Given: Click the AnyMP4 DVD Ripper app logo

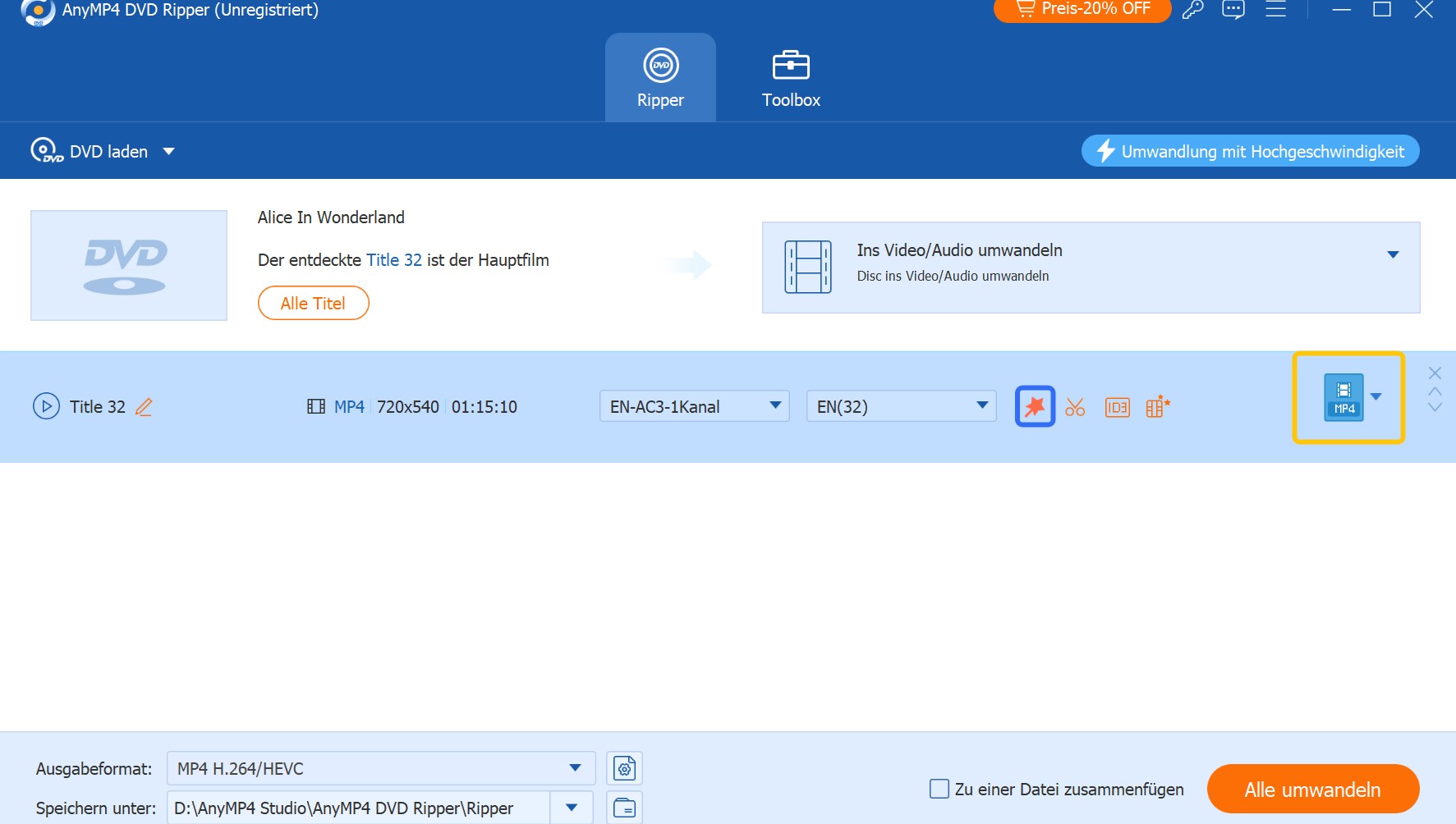Looking at the screenshot, I should pyautogui.click(x=38, y=11).
